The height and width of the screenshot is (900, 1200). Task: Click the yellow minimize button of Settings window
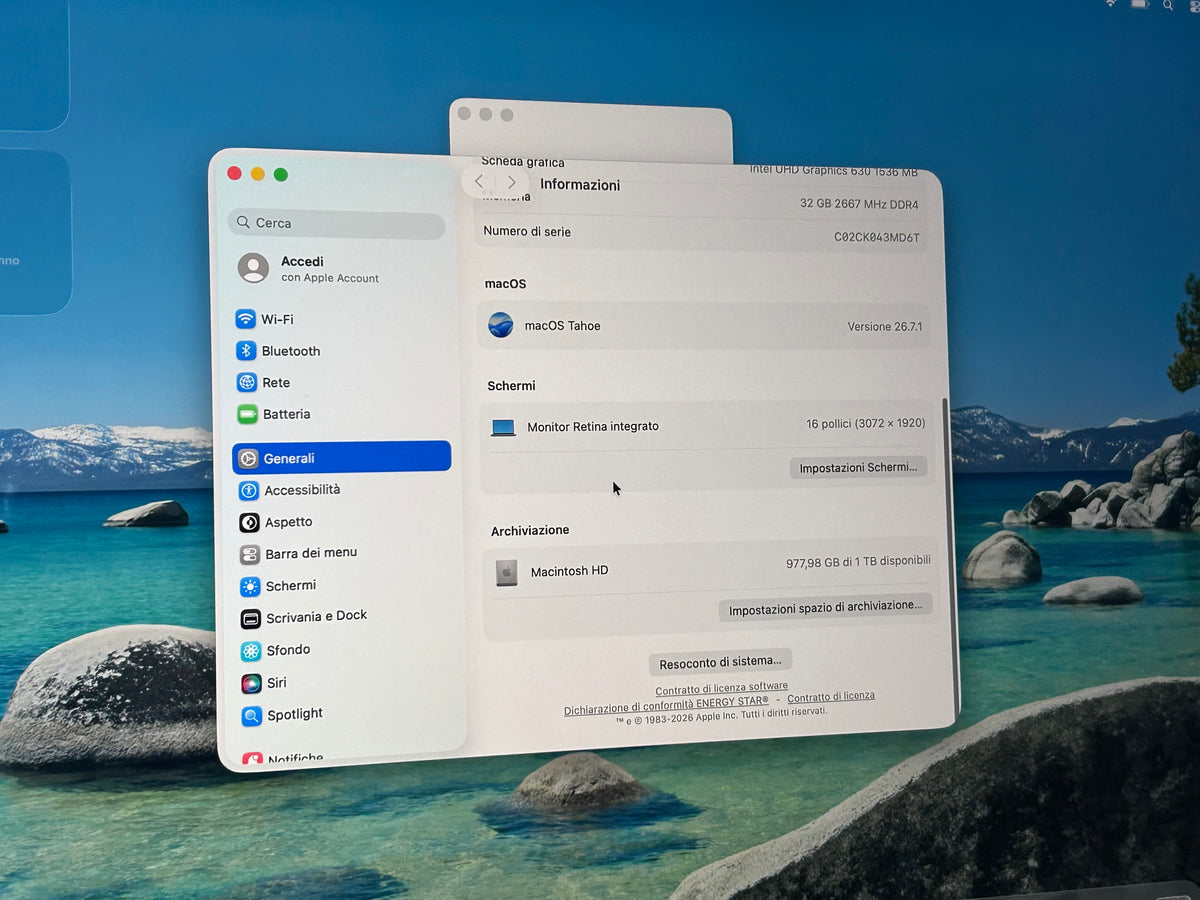[x=258, y=174]
